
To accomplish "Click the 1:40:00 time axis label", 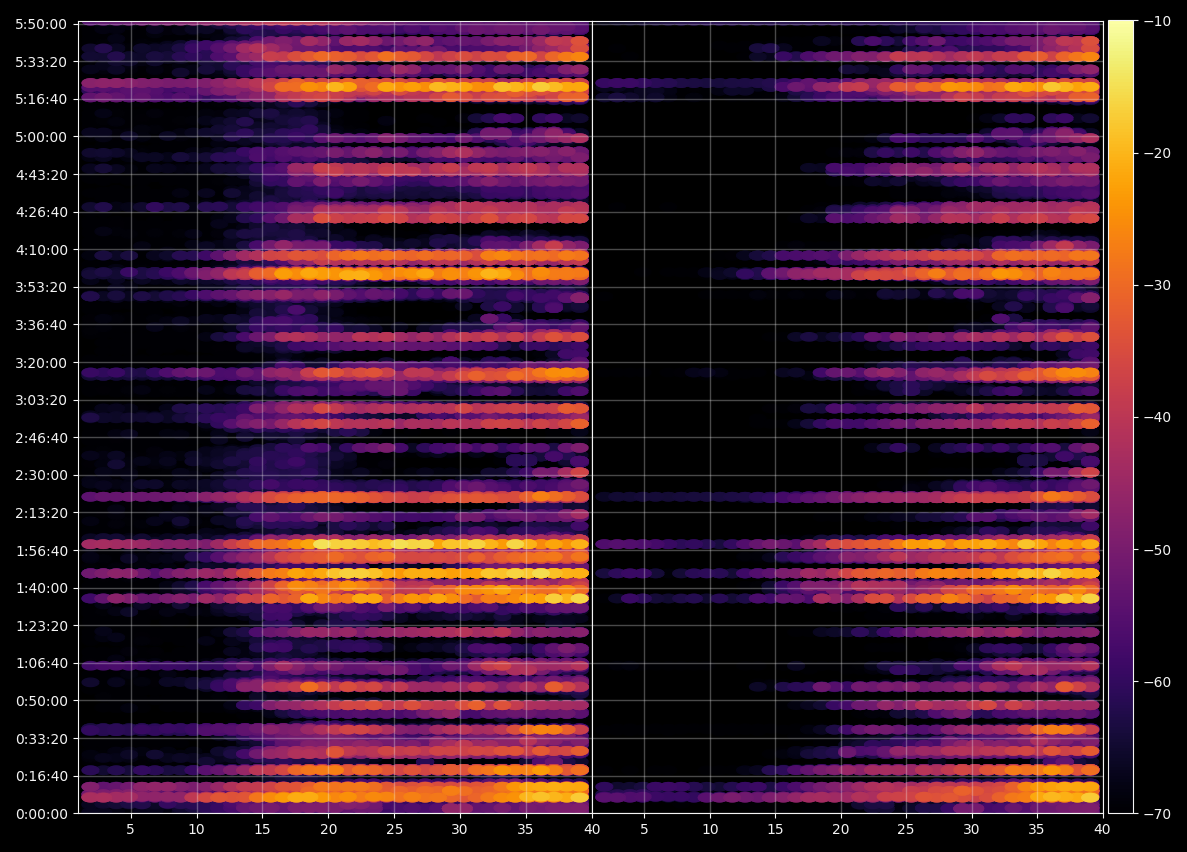I will [x=42, y=588].
